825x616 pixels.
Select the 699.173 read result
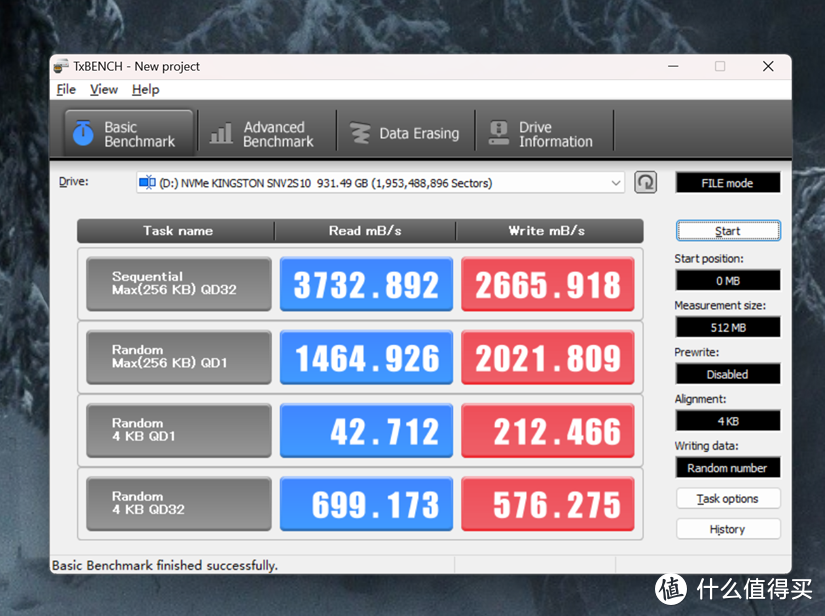(x=366, y=503)
